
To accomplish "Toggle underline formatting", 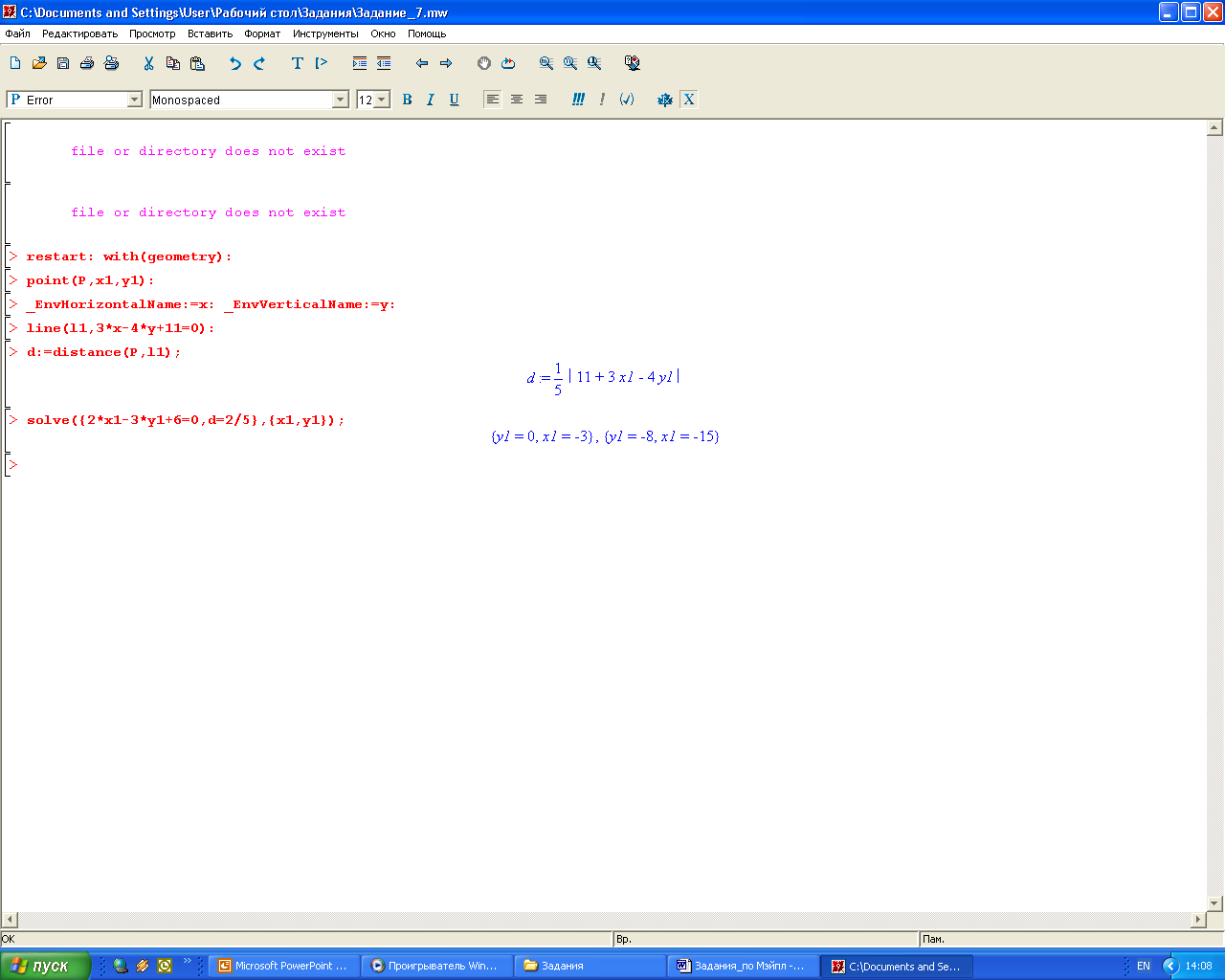I will tap(454, 100).
